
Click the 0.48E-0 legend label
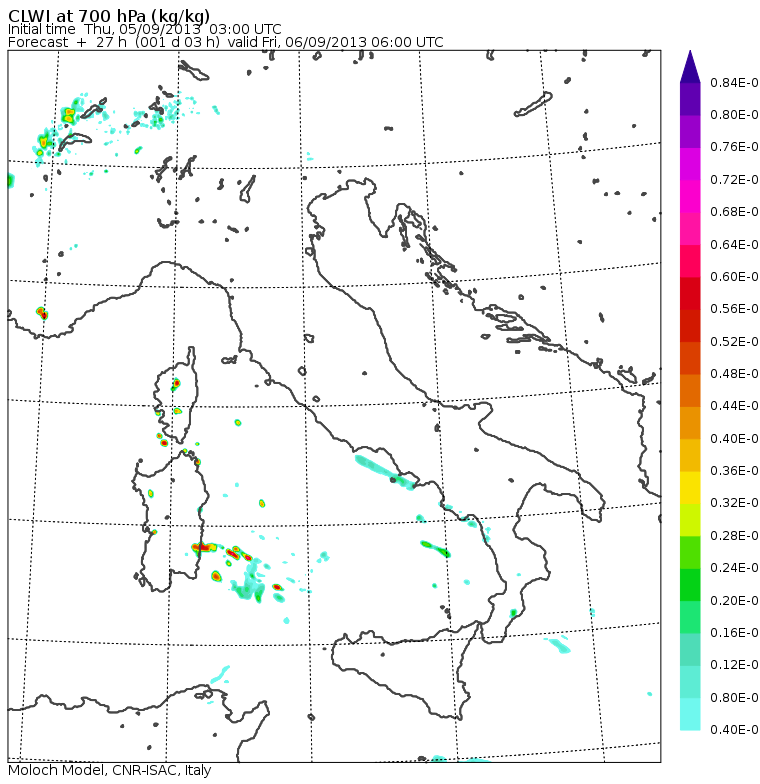point(734,374)
